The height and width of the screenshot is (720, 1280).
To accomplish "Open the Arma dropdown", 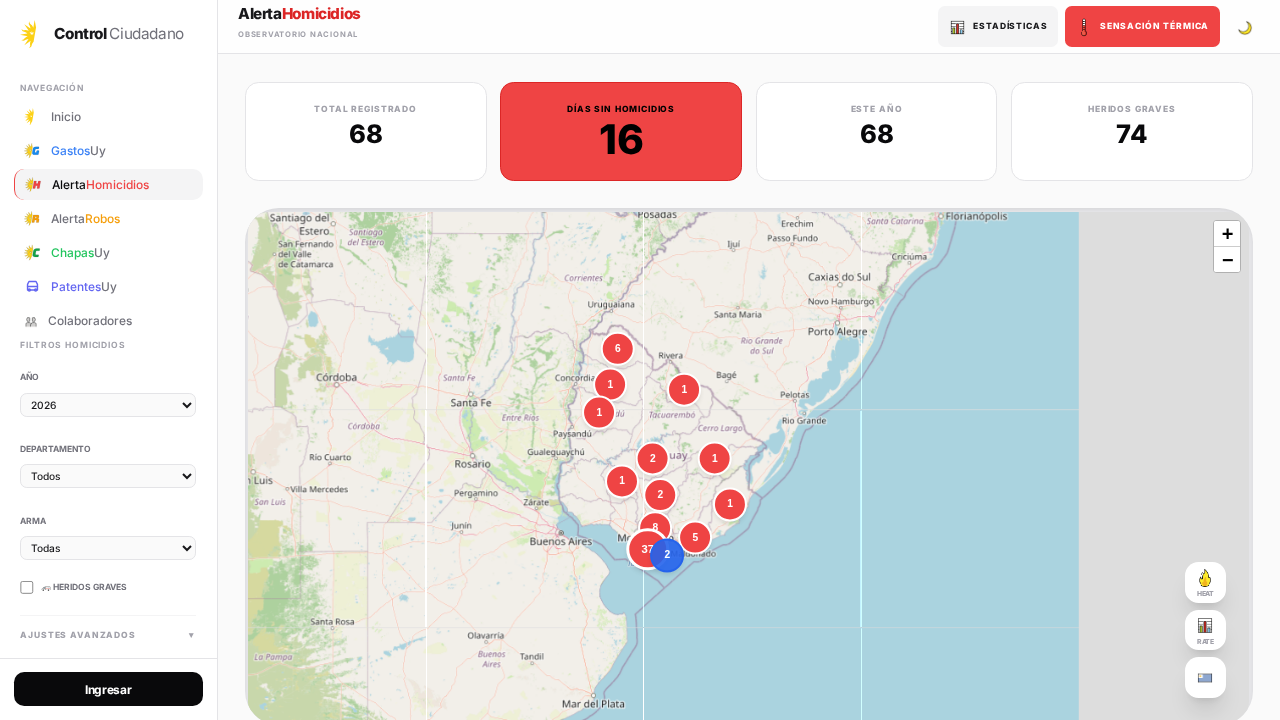I will click(x=108, y=548).
